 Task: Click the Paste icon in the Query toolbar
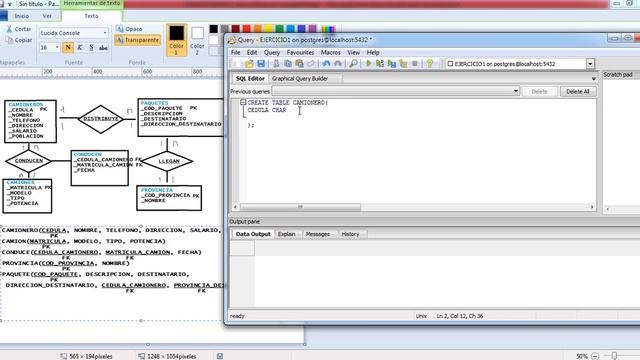coord(299,64)
